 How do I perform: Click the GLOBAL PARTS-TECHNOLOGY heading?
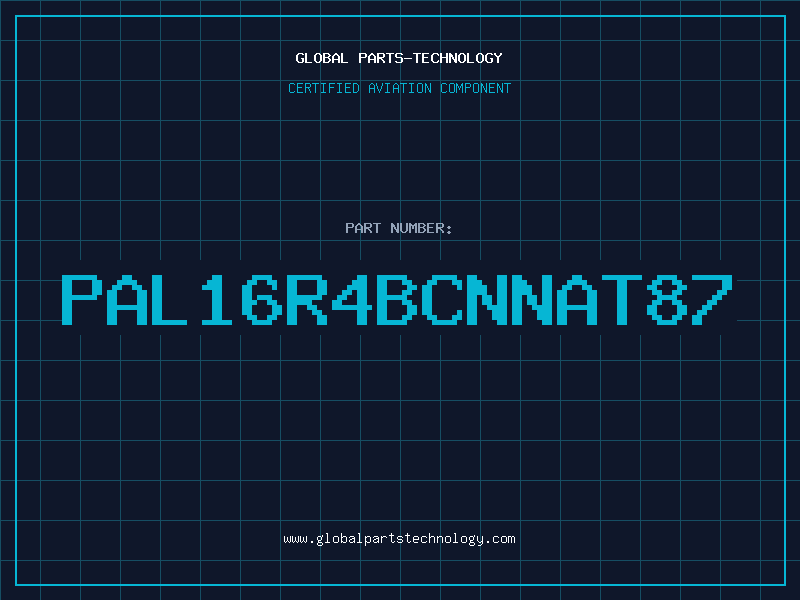pyautogui.click(x=399, y=58)
